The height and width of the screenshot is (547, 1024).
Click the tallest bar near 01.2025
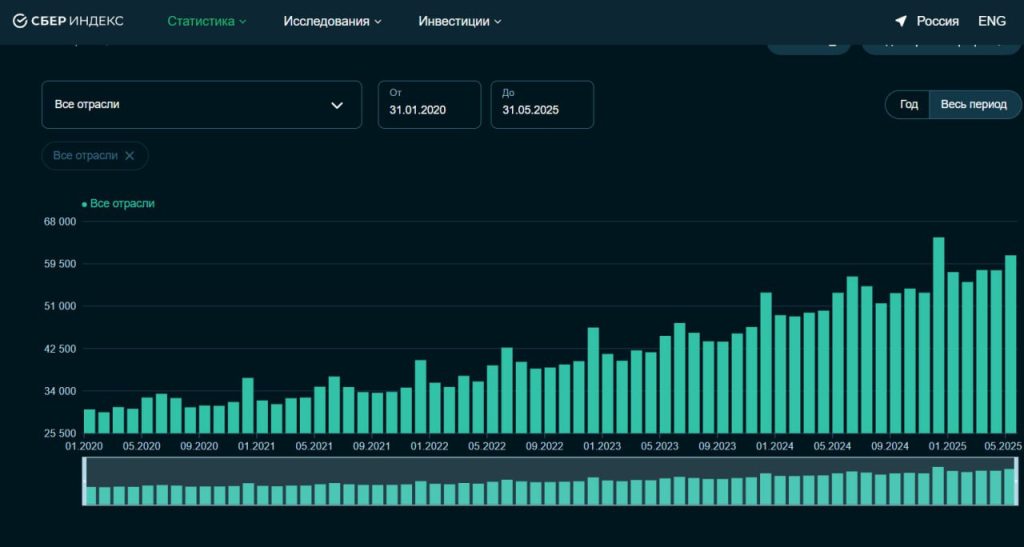[x=939, y=335]
